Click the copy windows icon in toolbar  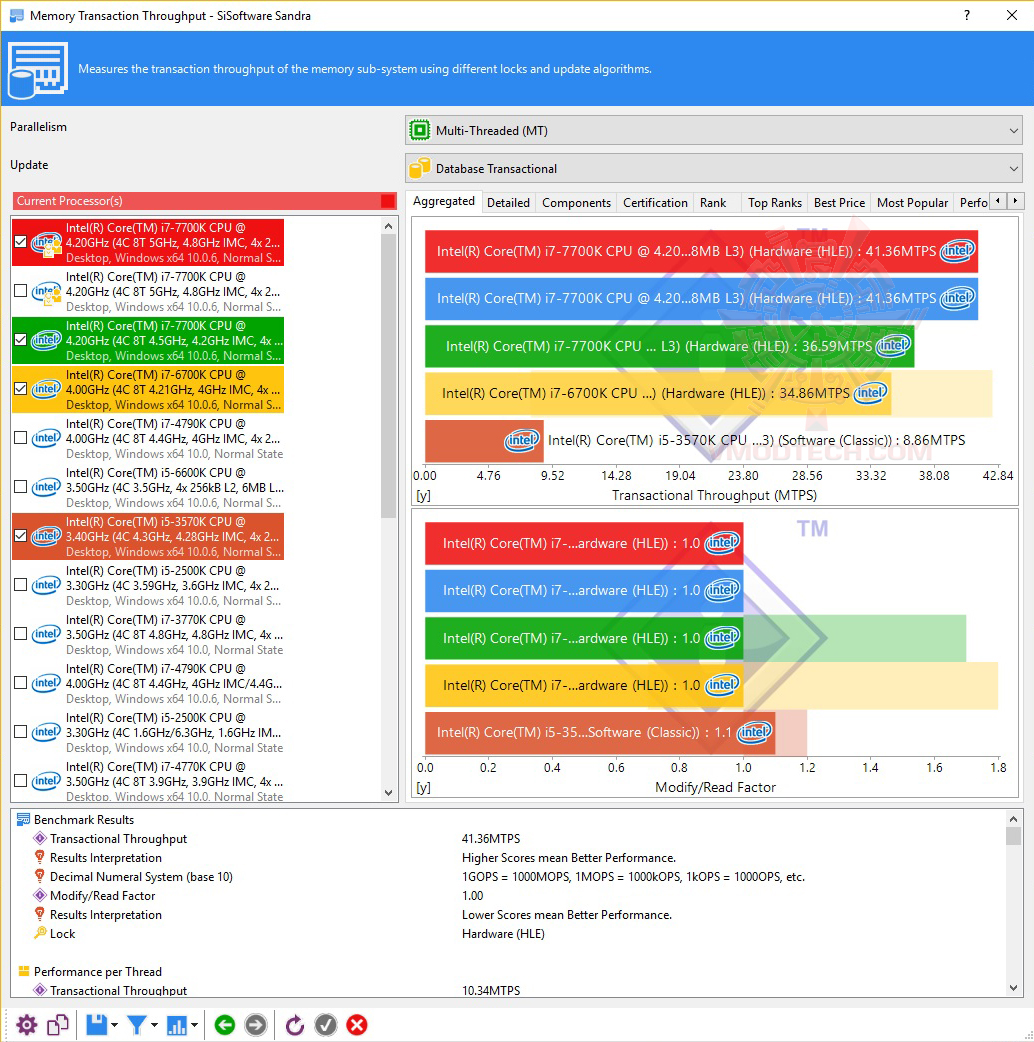(x=58, y=1025)
